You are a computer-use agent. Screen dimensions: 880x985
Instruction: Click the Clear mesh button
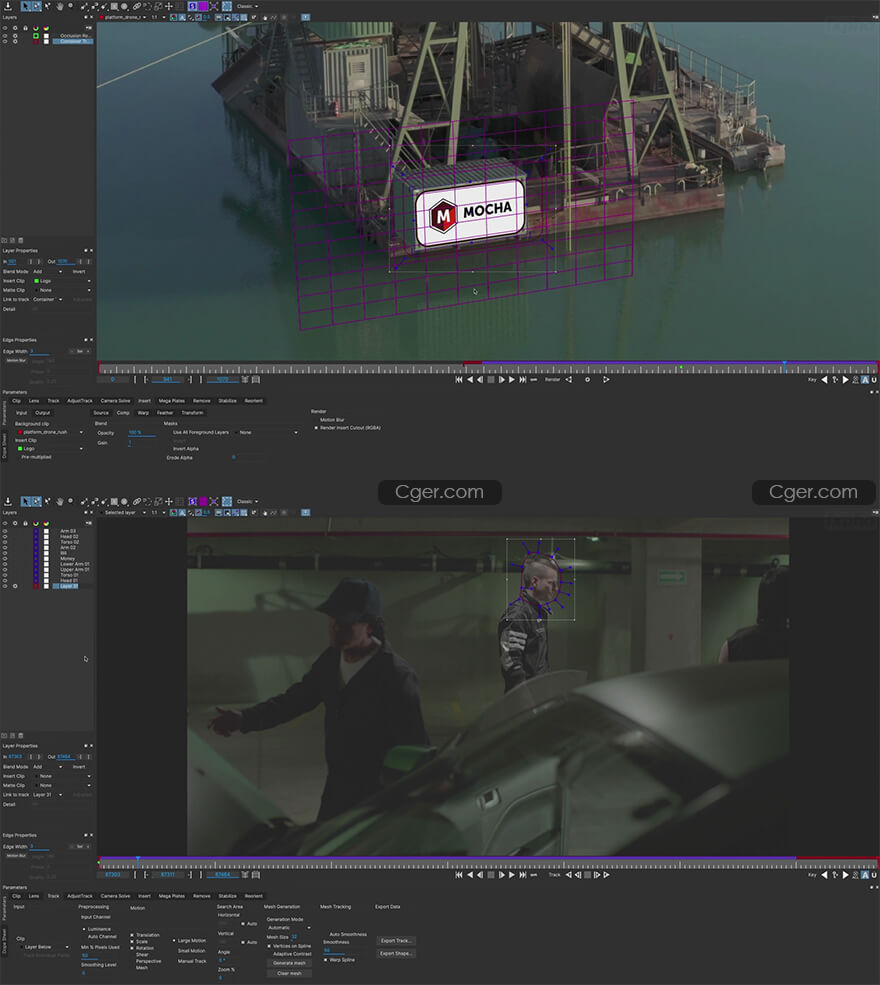tap(290, 973)
